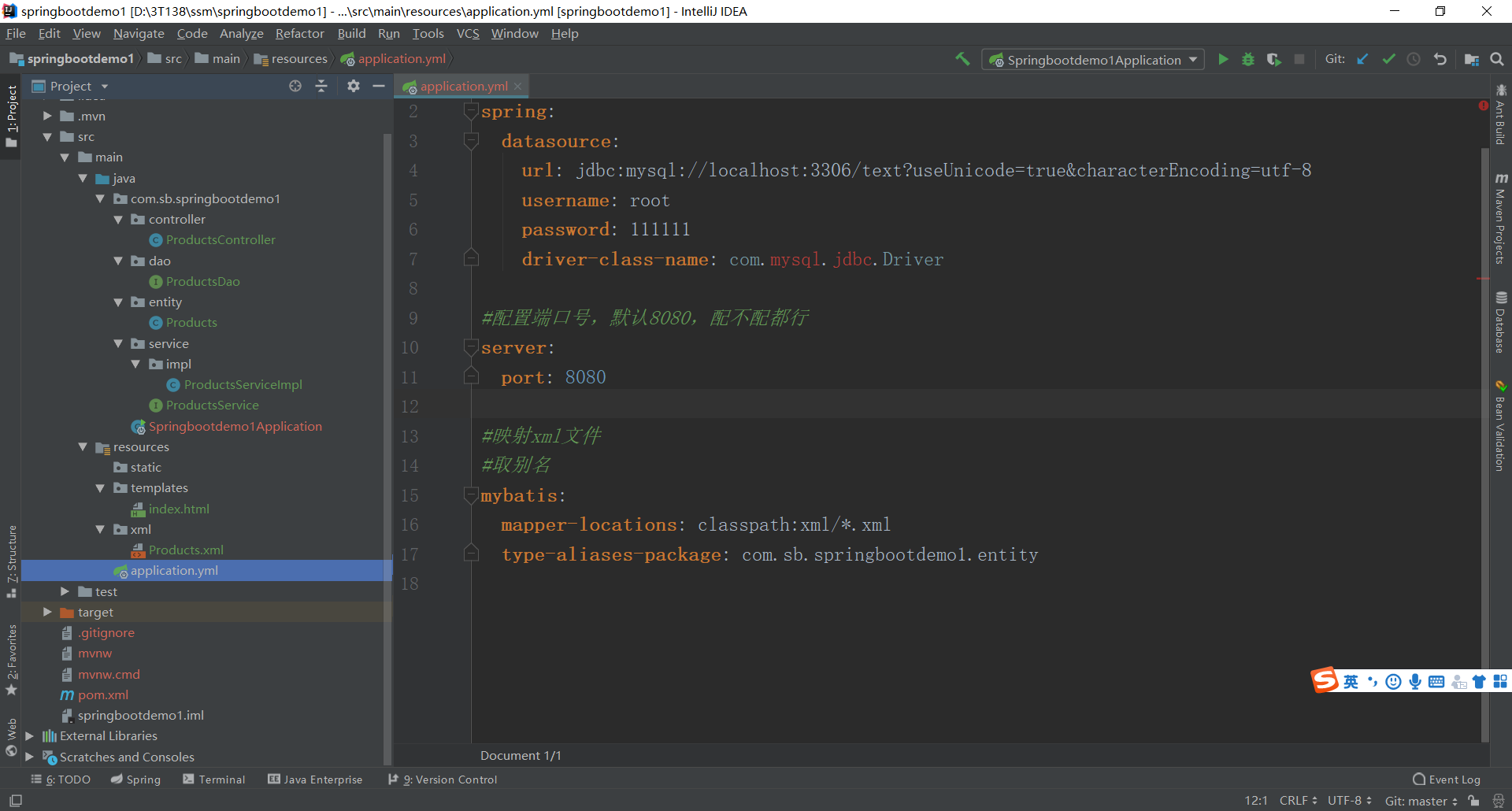
Task: Click the Project tree vertical scrollbar
Action: coord(387,449)
